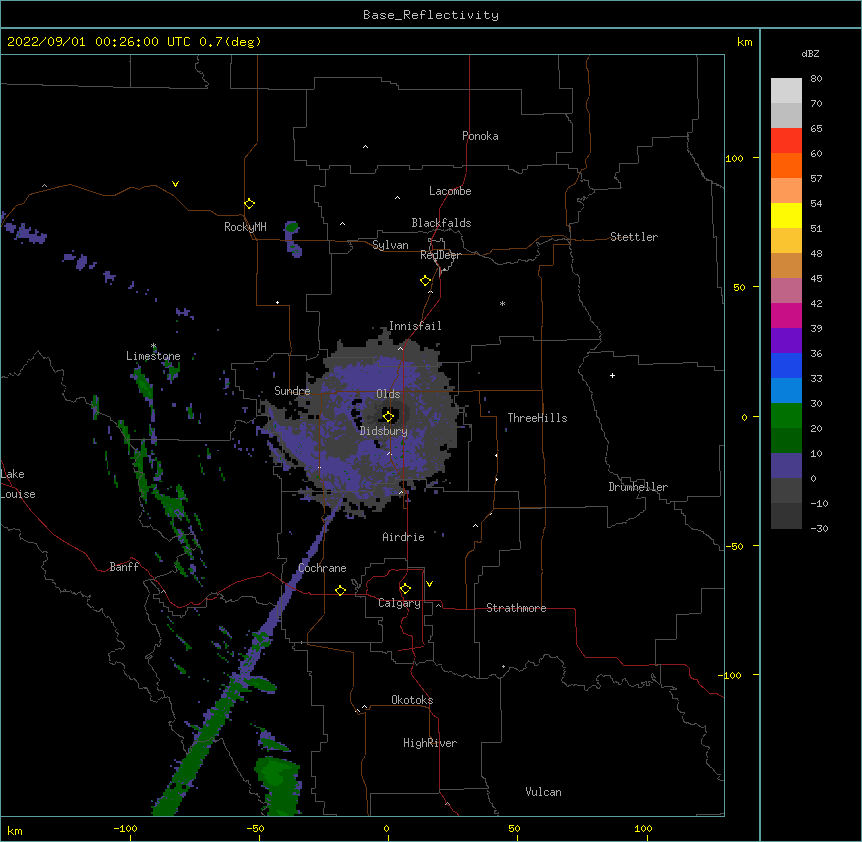Click the green echo blob above Vulcan latitude, bottom center-left
Viewport: 862px width, 842px height.
279,785
